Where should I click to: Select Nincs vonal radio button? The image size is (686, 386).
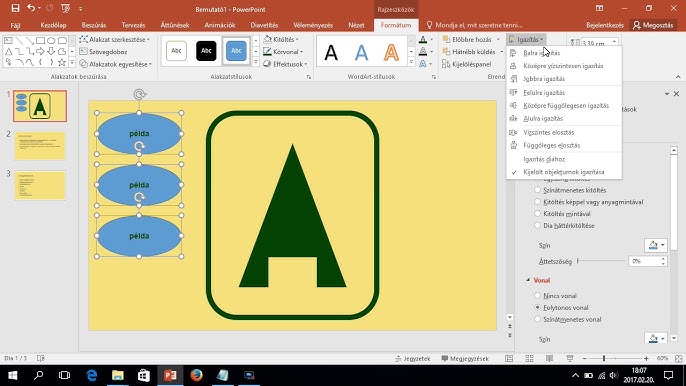point(538,296)
